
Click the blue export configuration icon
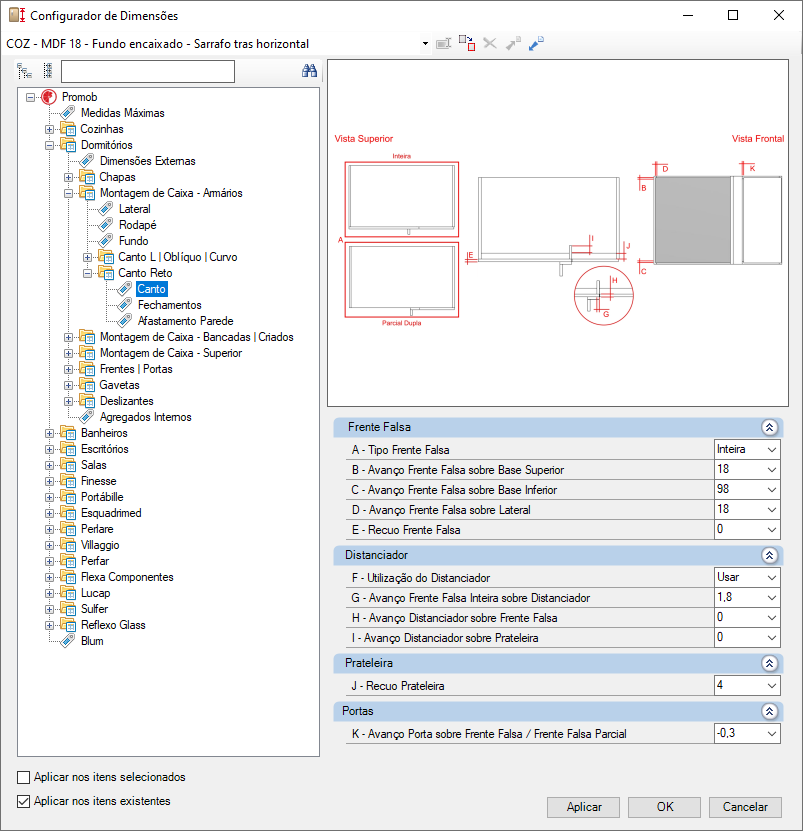536,44
